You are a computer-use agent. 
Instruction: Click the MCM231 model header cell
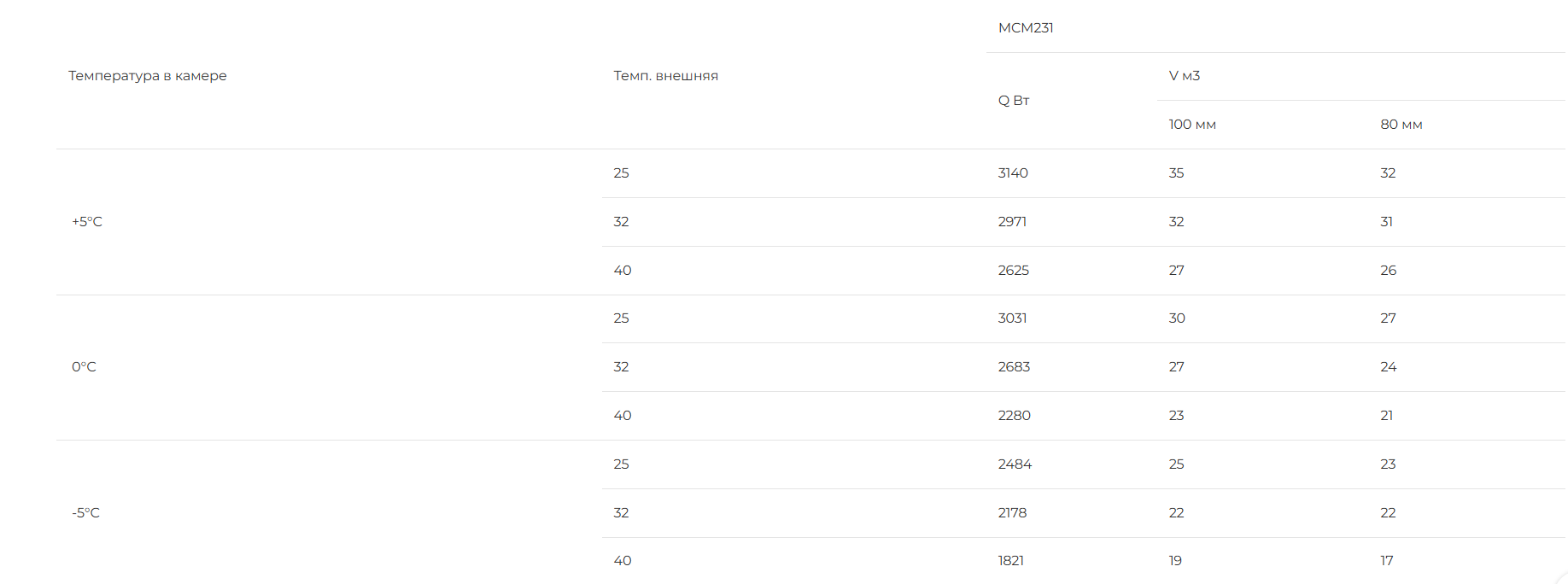(x=1026, y=28)
